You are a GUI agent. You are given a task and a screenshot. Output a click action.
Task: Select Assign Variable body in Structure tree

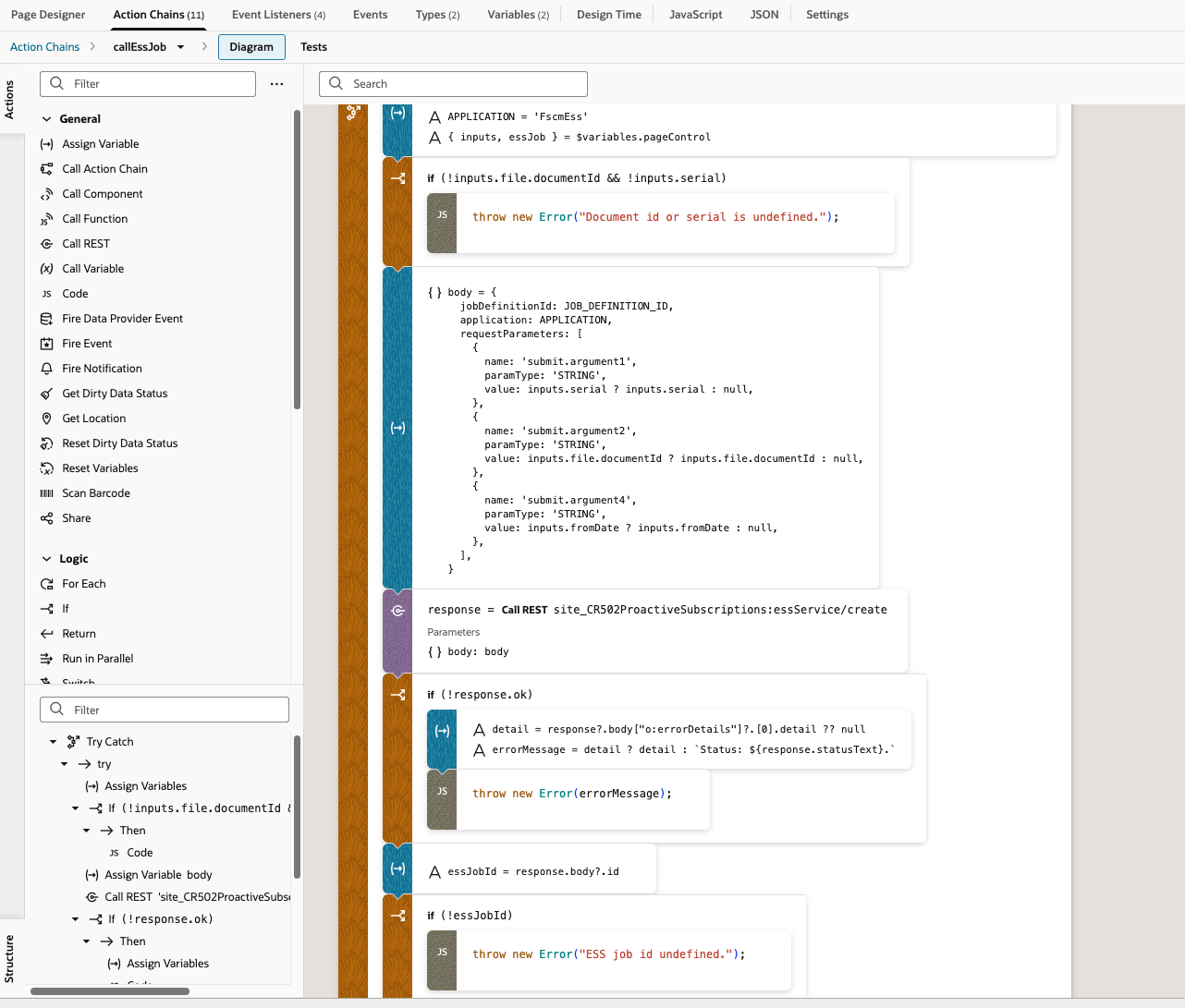point(158,875)
